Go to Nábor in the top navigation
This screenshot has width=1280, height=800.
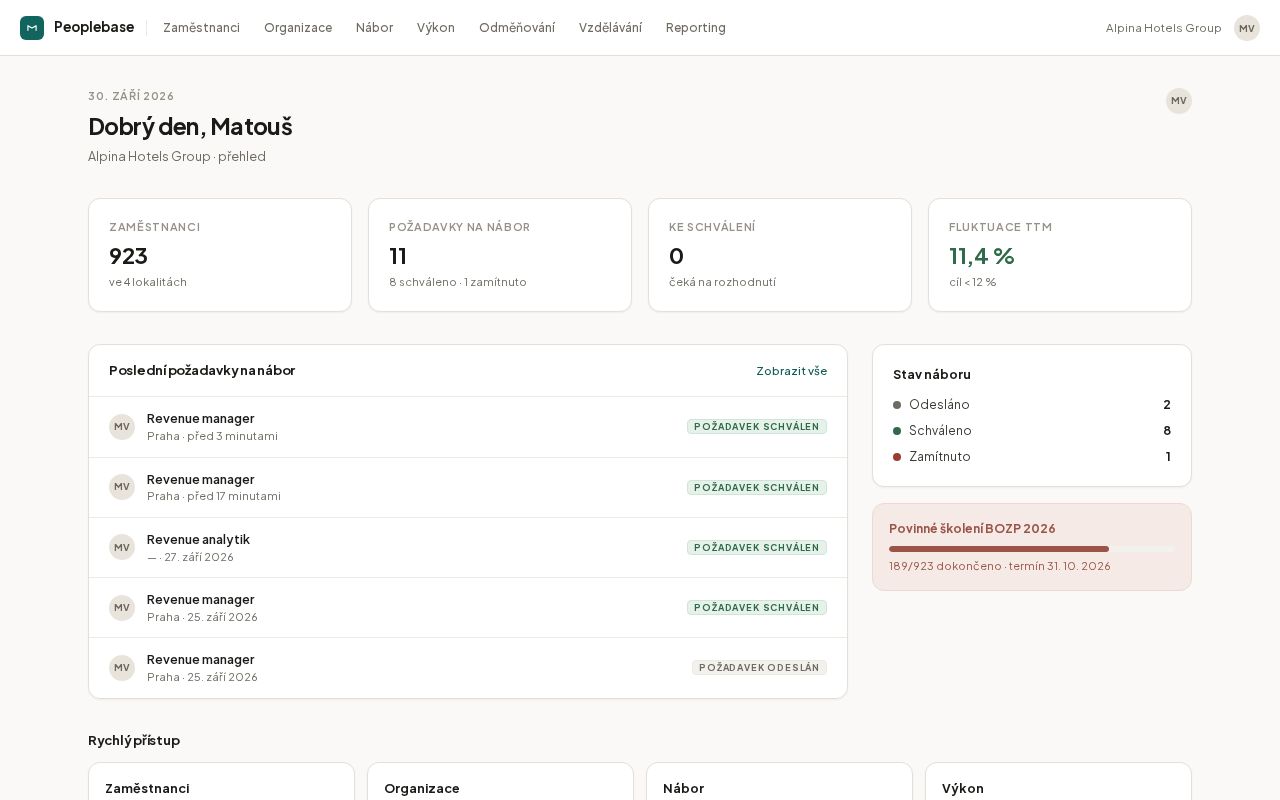pos(374,28)
